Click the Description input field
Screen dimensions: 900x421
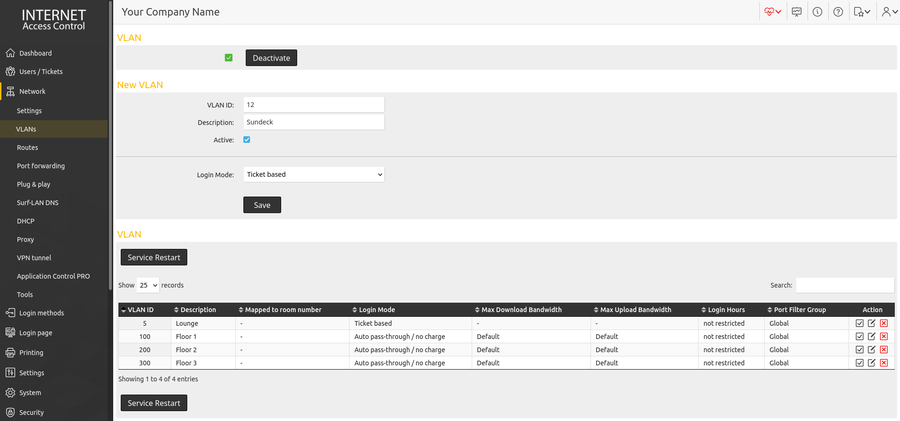click(x=313, y=122)
